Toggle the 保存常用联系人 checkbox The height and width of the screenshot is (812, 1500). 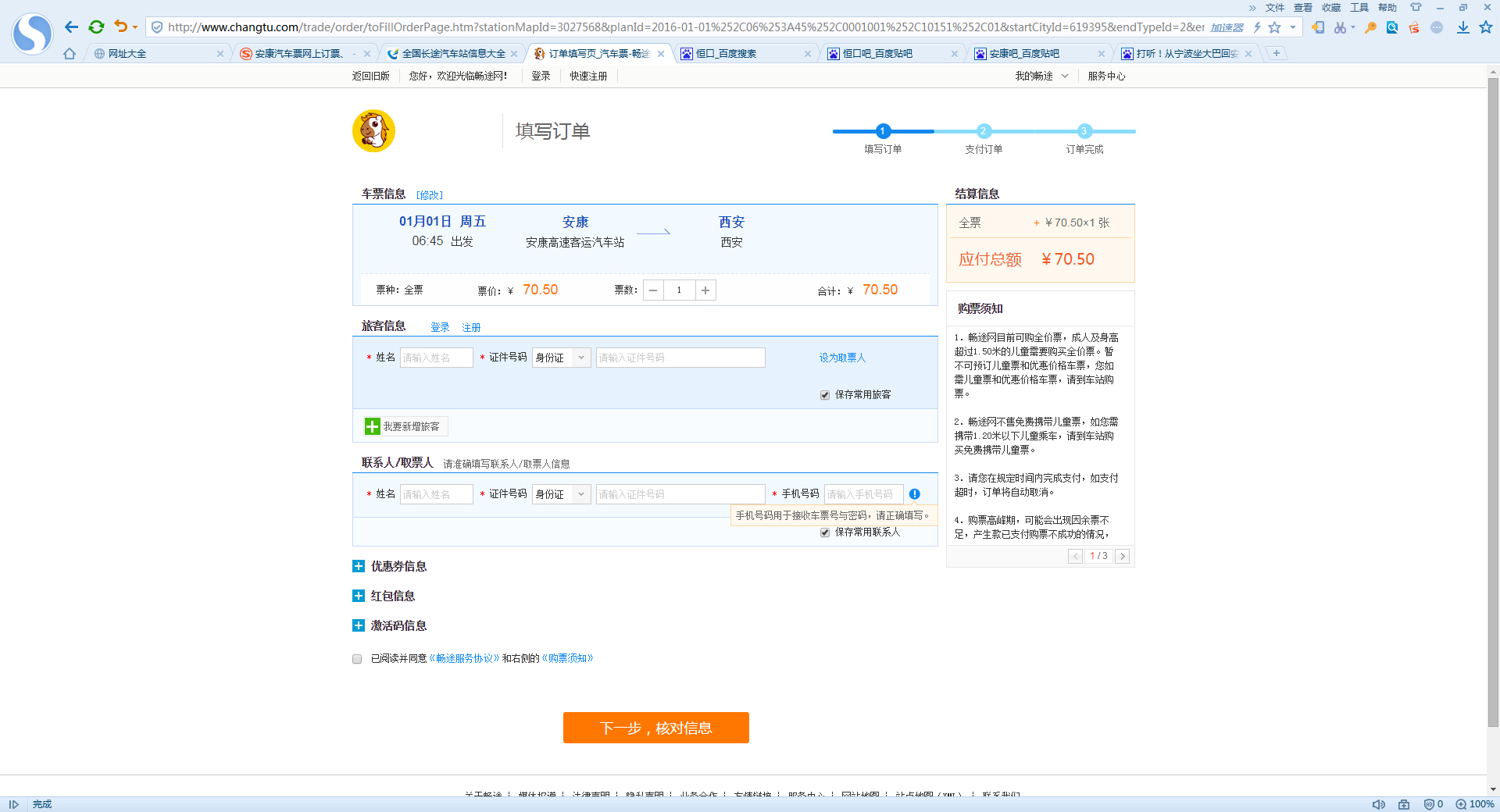pos(825,532)
